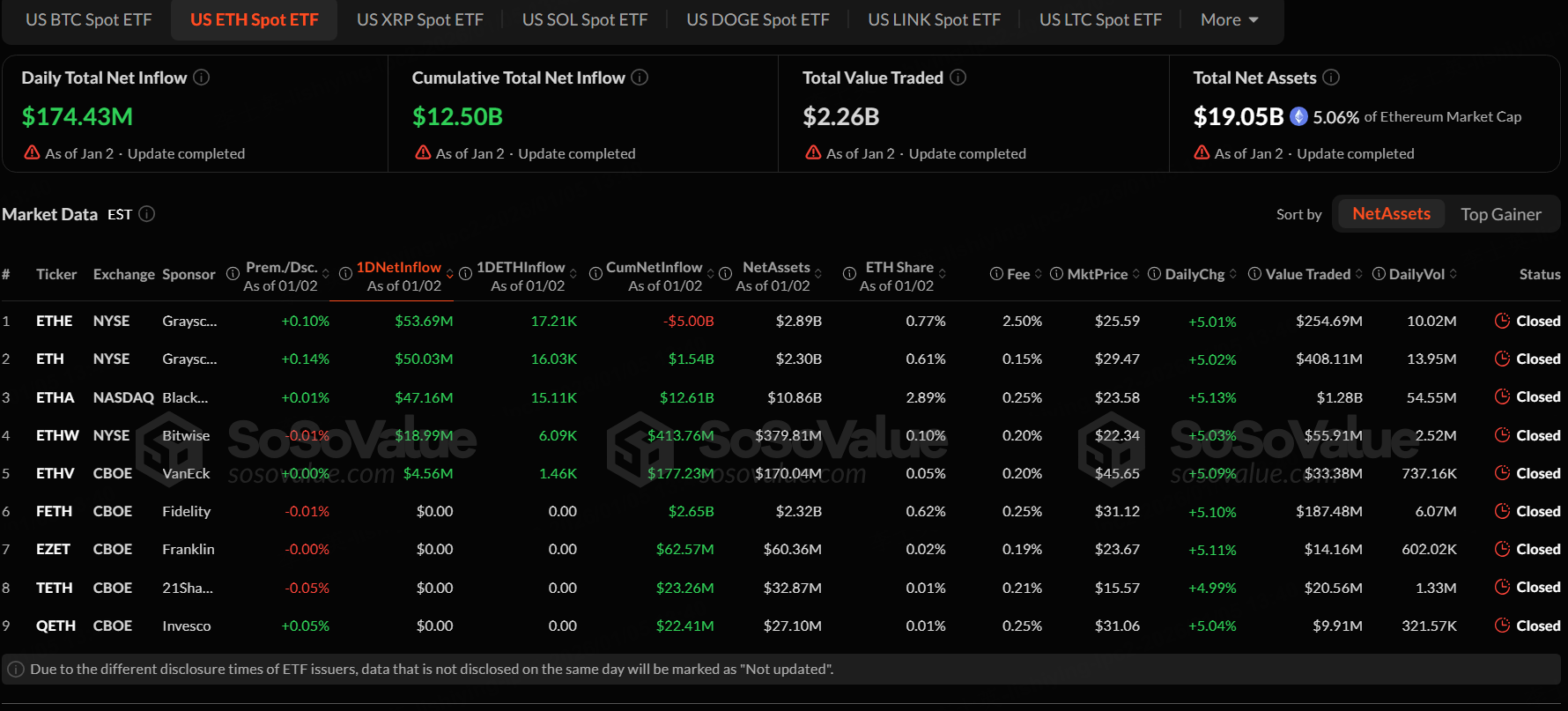1568x711 pixels.
Task: Click info icon before Value Traded column header
Action: click(1255, 274)
